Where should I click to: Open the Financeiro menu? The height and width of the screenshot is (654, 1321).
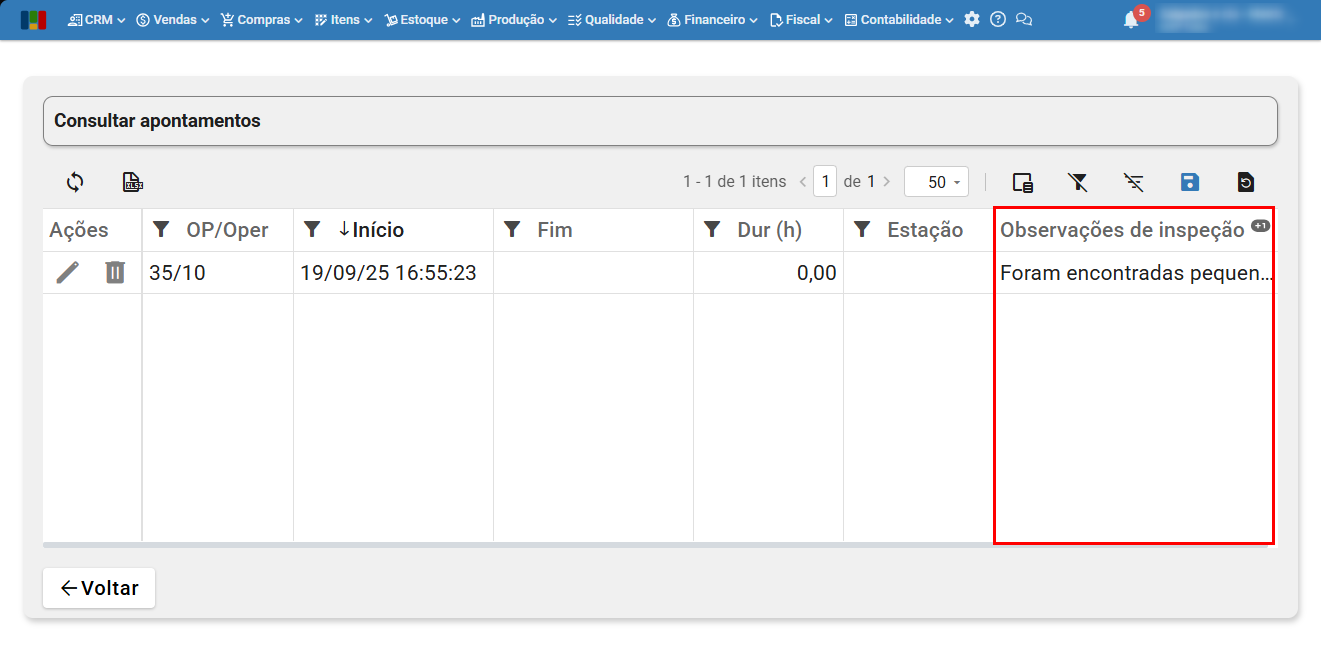point(712,19)
